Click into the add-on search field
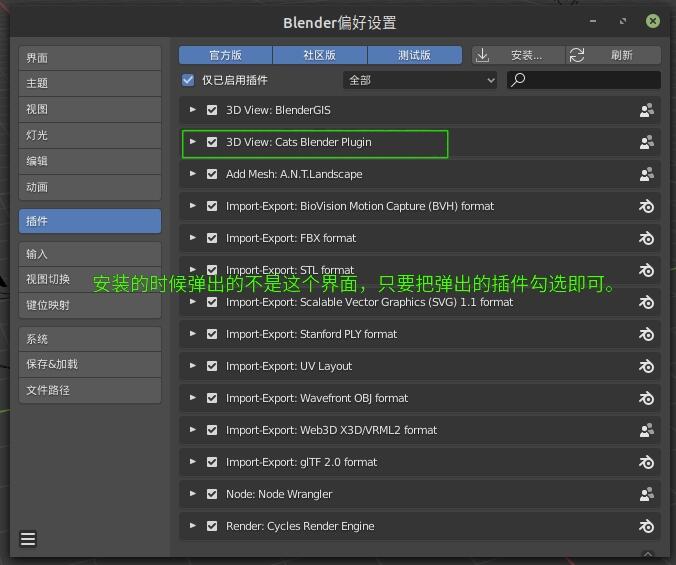Viewport: 676px width, 565px height. coord(584,80)
